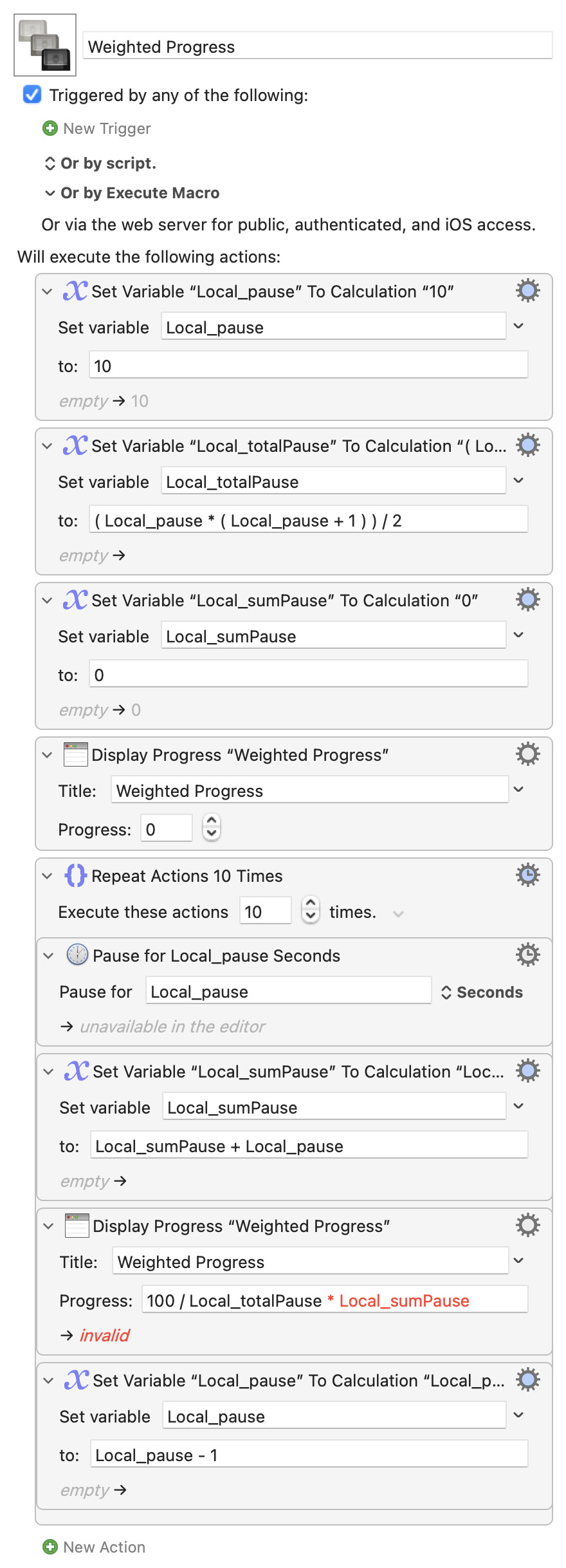This screenshot has height=1568, width=566.
Task: Open gear menu for Pause for Local_pause Seconds
Action: (x=527, y=955)
